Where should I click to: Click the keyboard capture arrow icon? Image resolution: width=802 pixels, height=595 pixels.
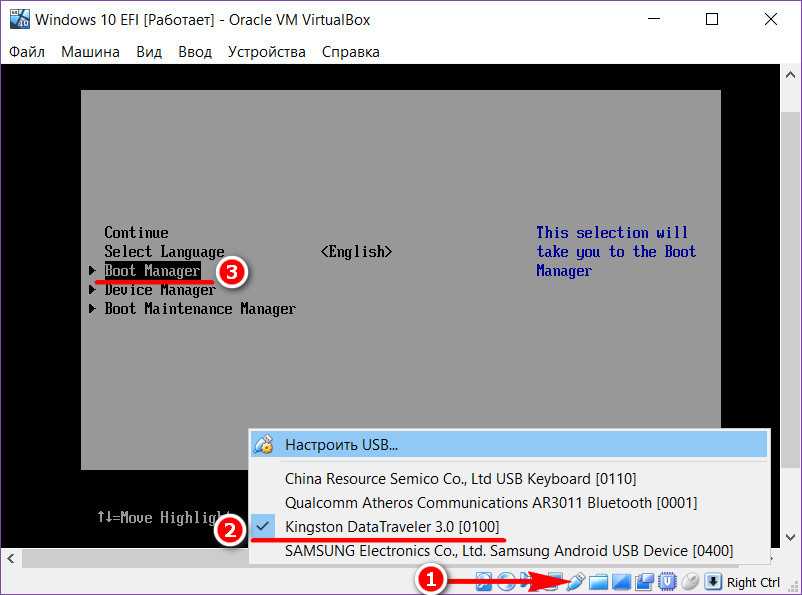pos(713,582)
